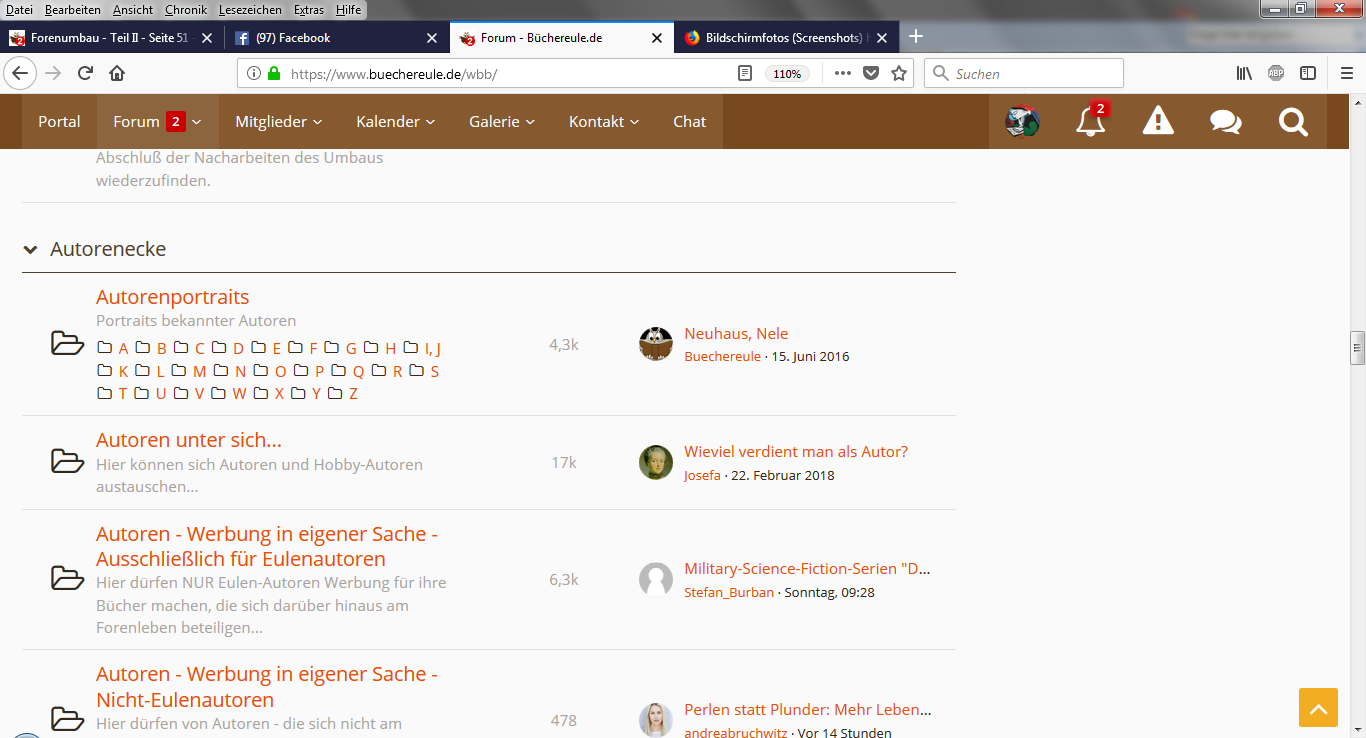Click the user avatar in forum header
The width and height of the screenshot is (1366, 738).
[x=1022, y=122]
